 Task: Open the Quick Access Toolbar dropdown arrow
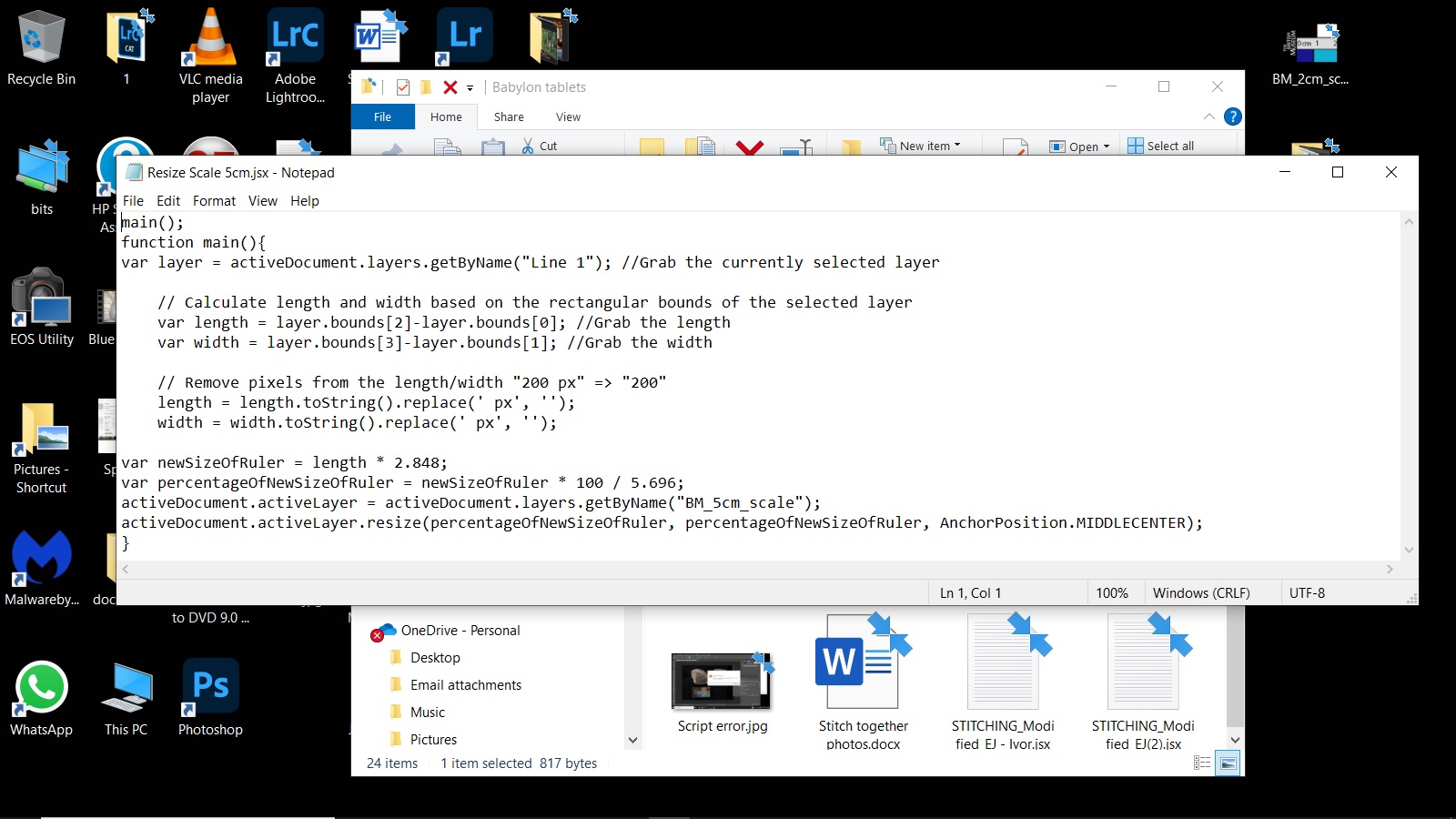point(470,87)
